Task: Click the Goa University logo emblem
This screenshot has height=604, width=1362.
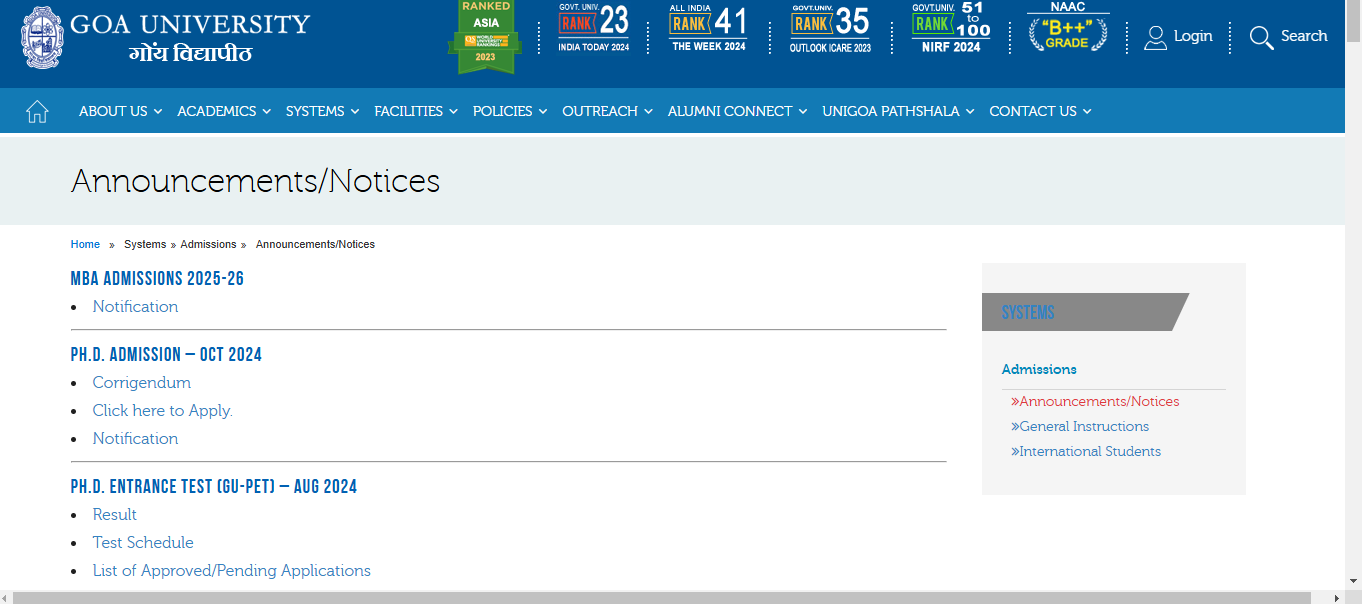Action: click(x=40, y=37)
